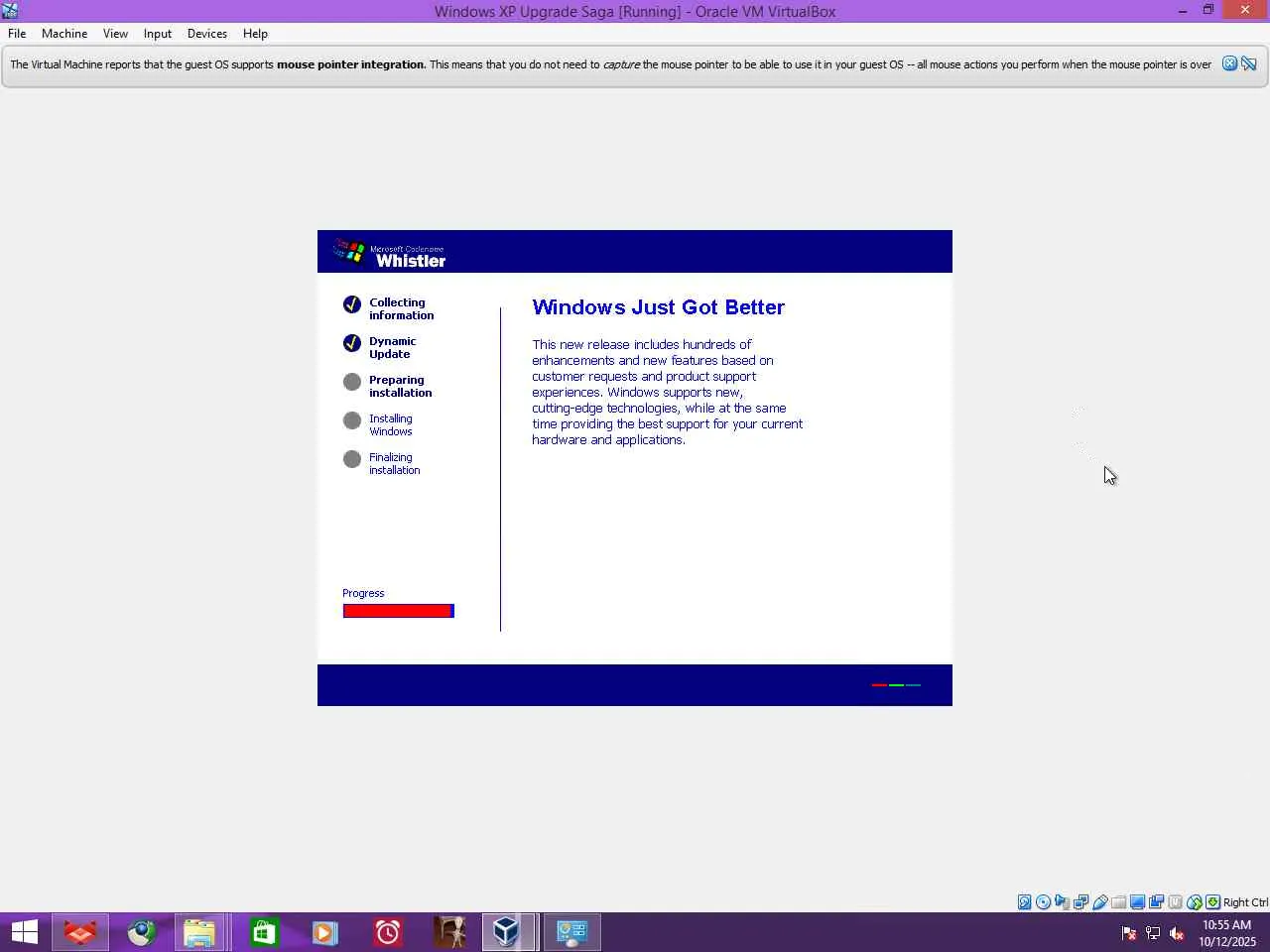This screenshot has width=1270, height=952.
Task: Open the media player taskbar icon
Action: pos(324,932)
